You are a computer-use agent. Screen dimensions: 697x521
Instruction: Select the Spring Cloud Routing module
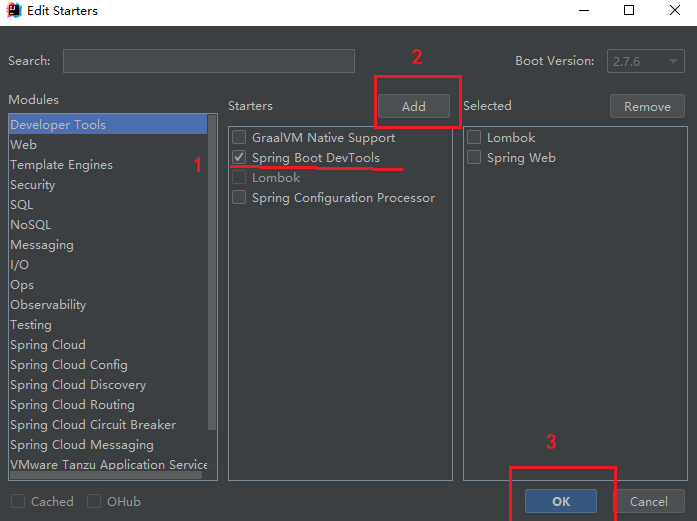[108, 405]
